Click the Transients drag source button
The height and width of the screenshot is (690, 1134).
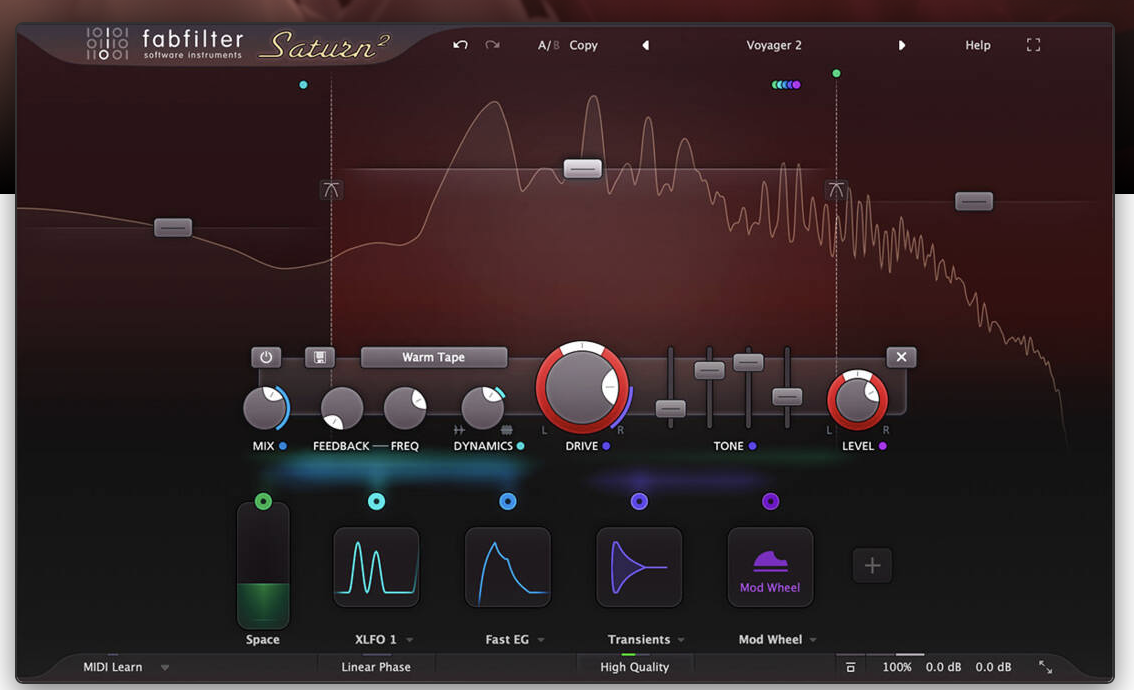pyautogui.click(x=639, y=501)
